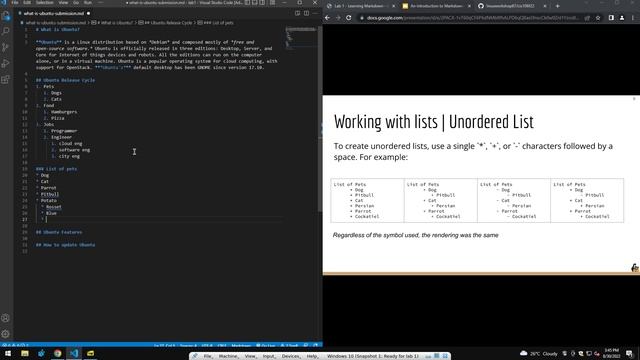This screenshot has width=640, height=360.
Task: Open the Source Control view
Action: [x=6, y=47]
